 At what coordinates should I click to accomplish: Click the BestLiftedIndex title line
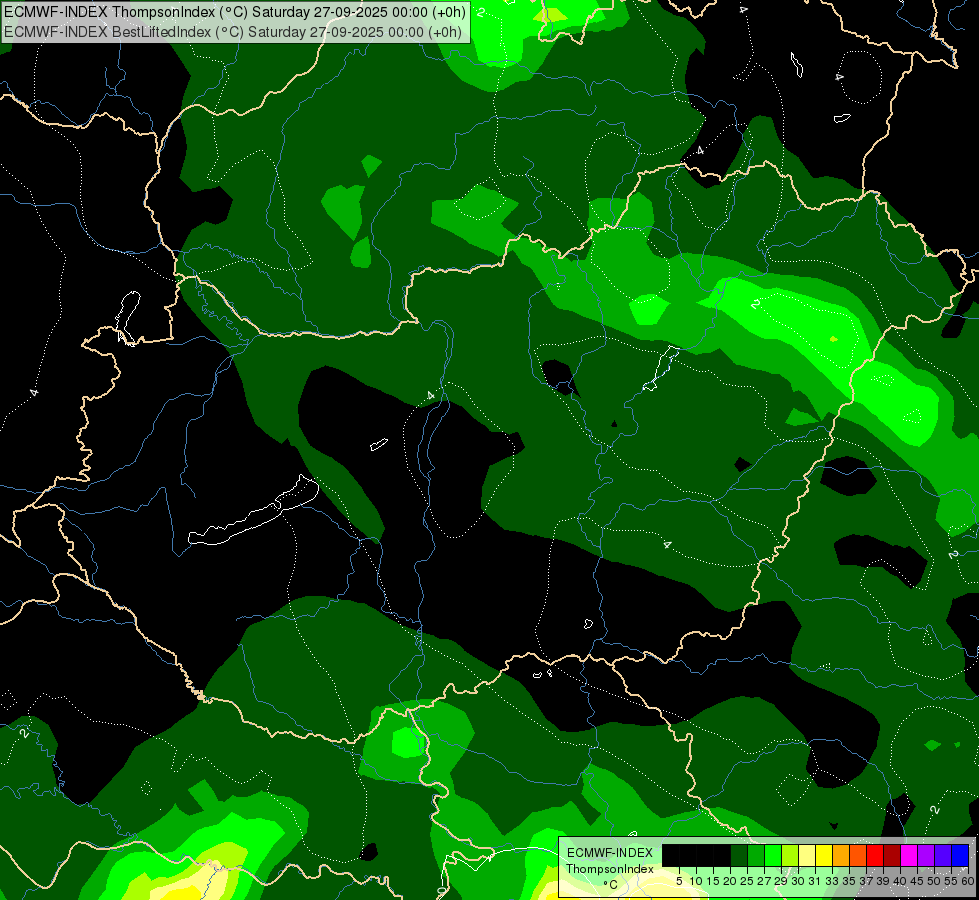pyautogui.click(x=233, y=32)
